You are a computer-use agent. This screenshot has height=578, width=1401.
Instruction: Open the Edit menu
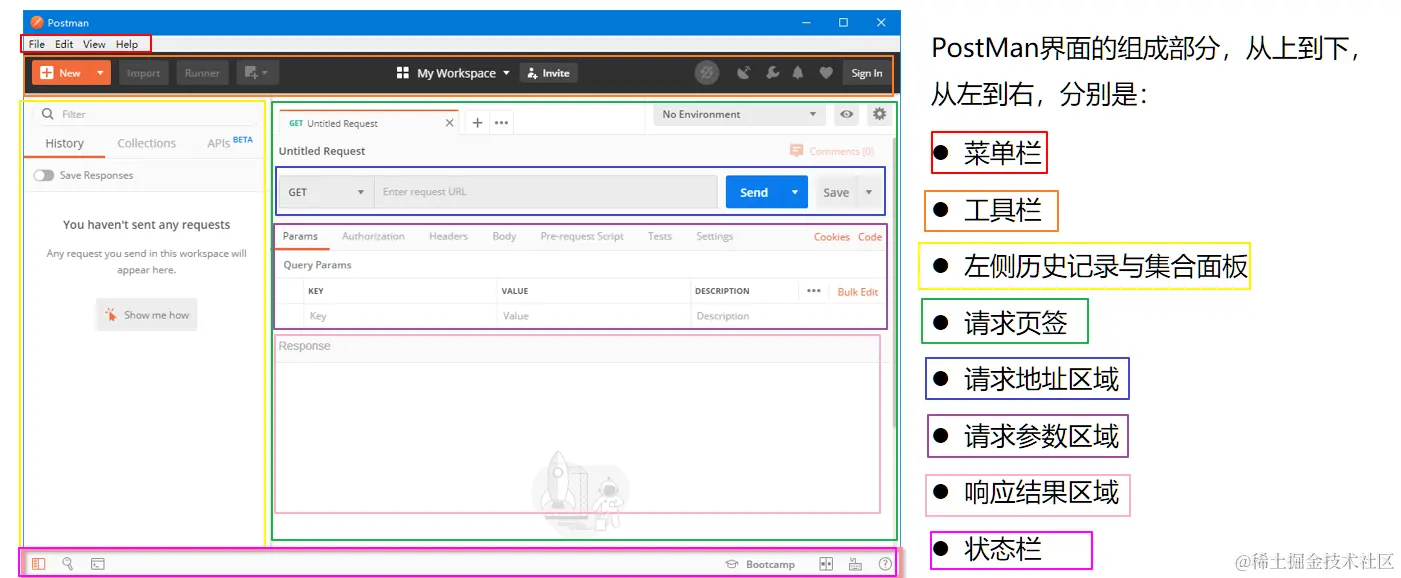click(64, 44)
